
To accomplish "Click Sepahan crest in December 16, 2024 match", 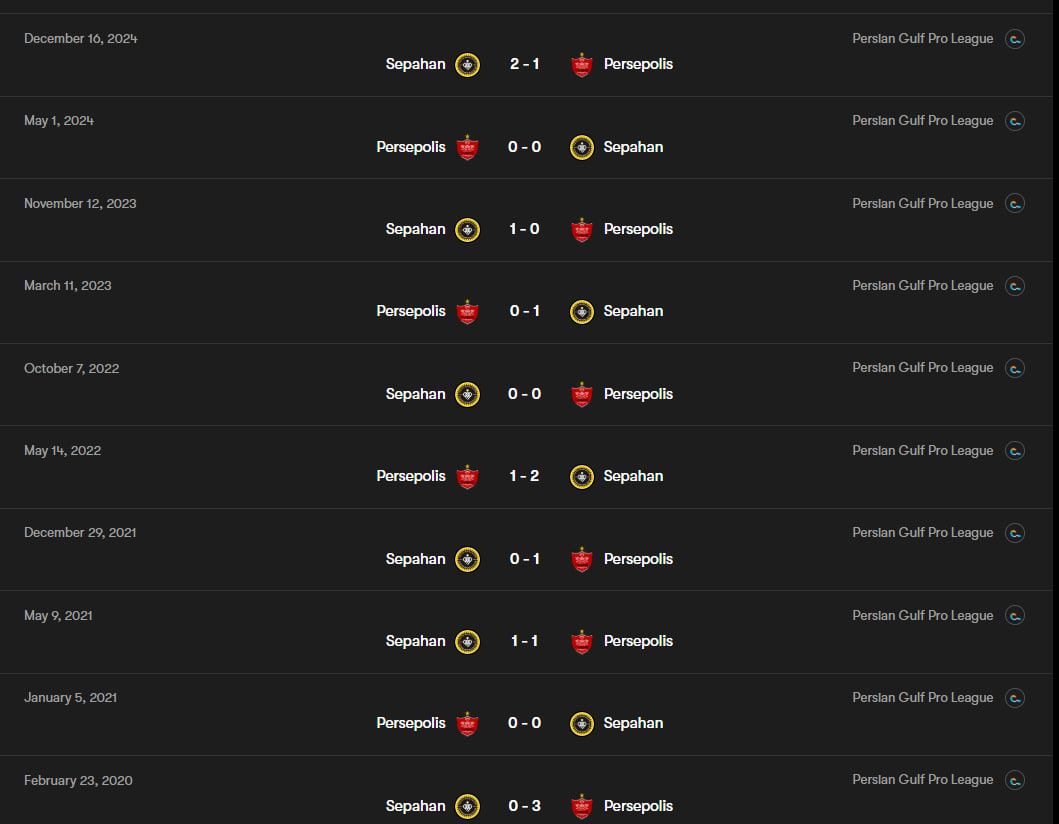I will click(467, 65).
